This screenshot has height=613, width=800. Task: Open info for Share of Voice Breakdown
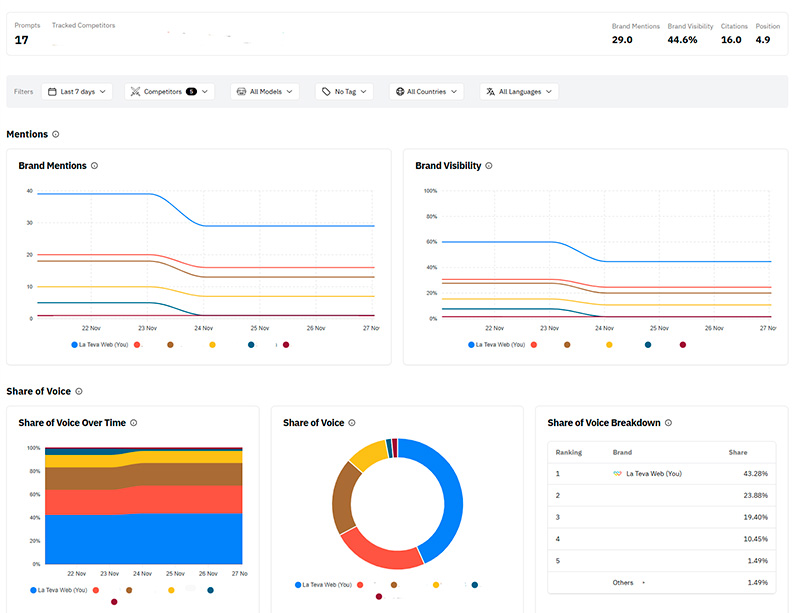coord(667,423)
